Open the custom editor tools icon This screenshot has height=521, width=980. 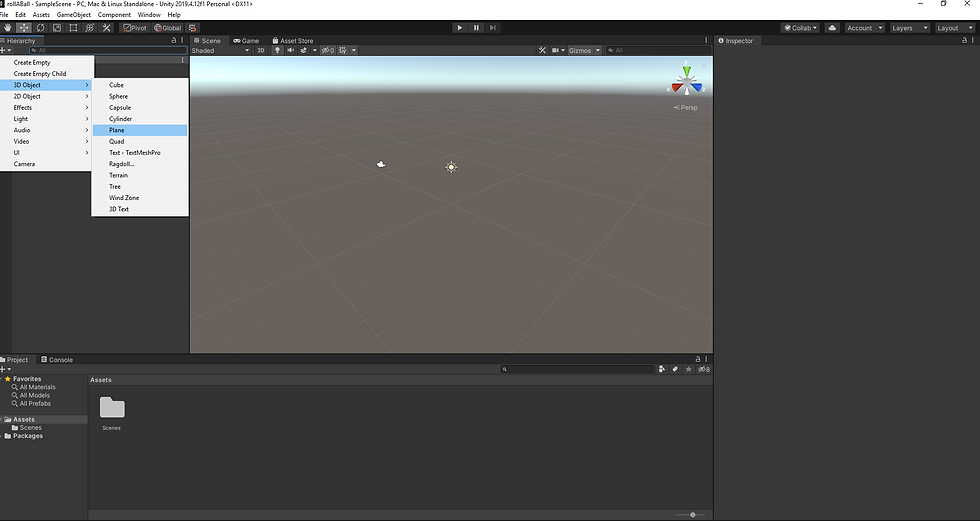[x=106, y=27]
